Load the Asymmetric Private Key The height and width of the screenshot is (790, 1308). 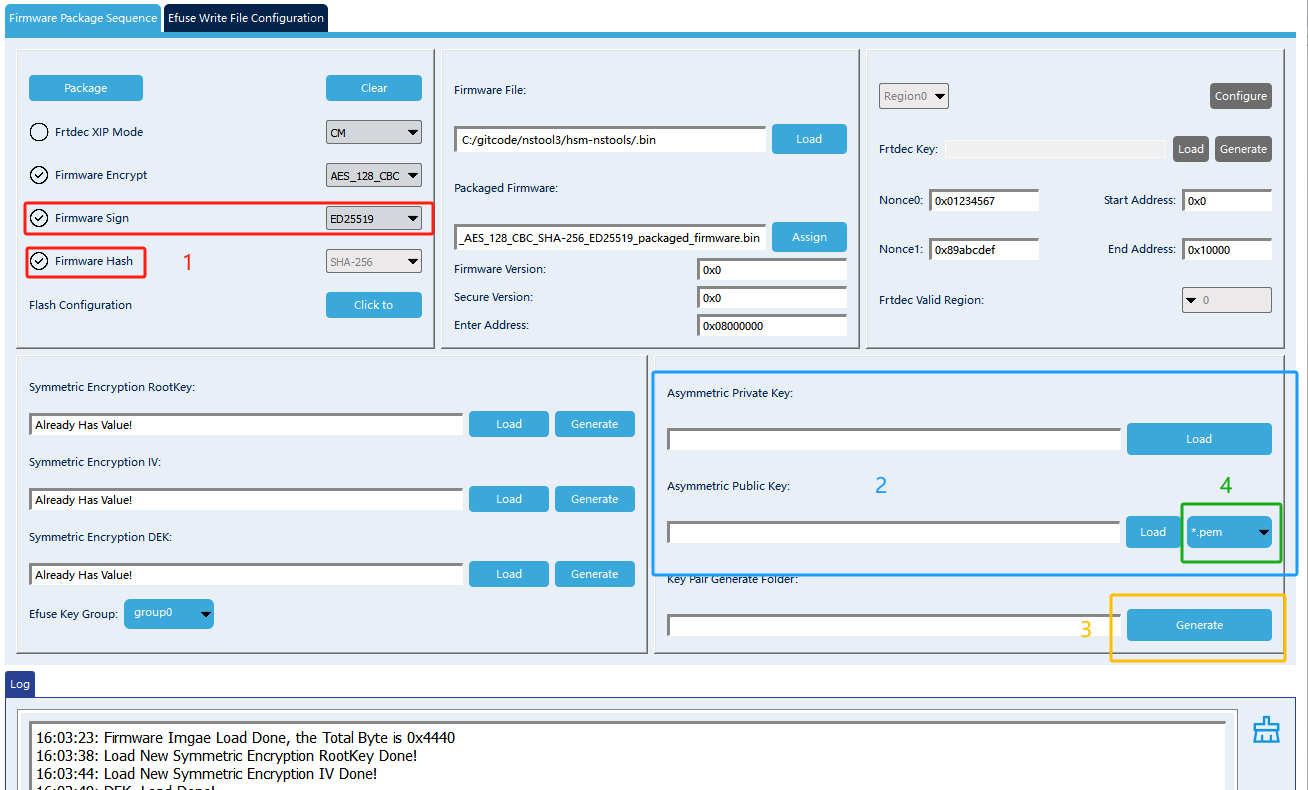coord(1199,439)
